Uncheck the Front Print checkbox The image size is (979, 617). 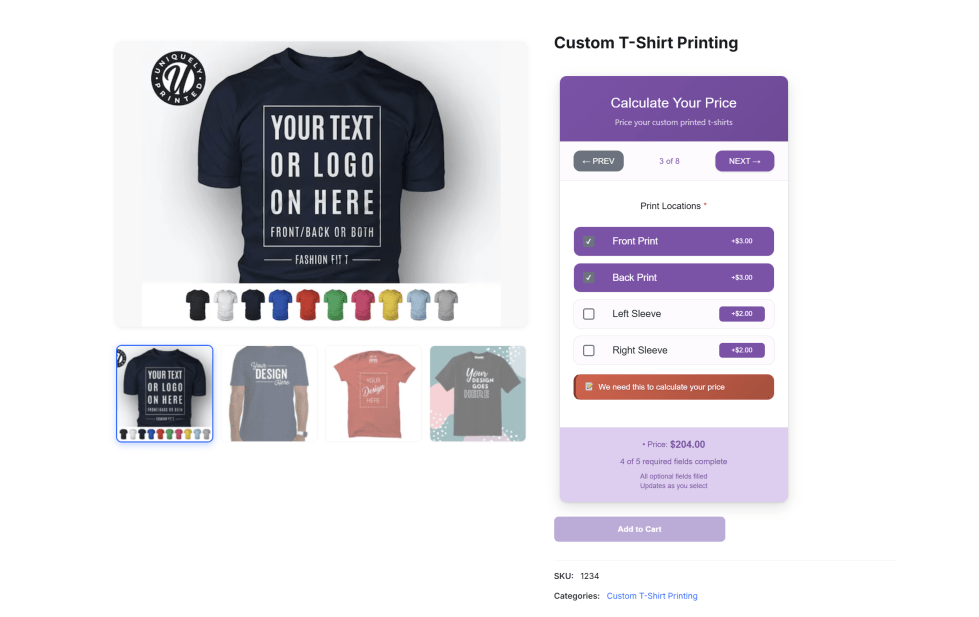(589, 241)
